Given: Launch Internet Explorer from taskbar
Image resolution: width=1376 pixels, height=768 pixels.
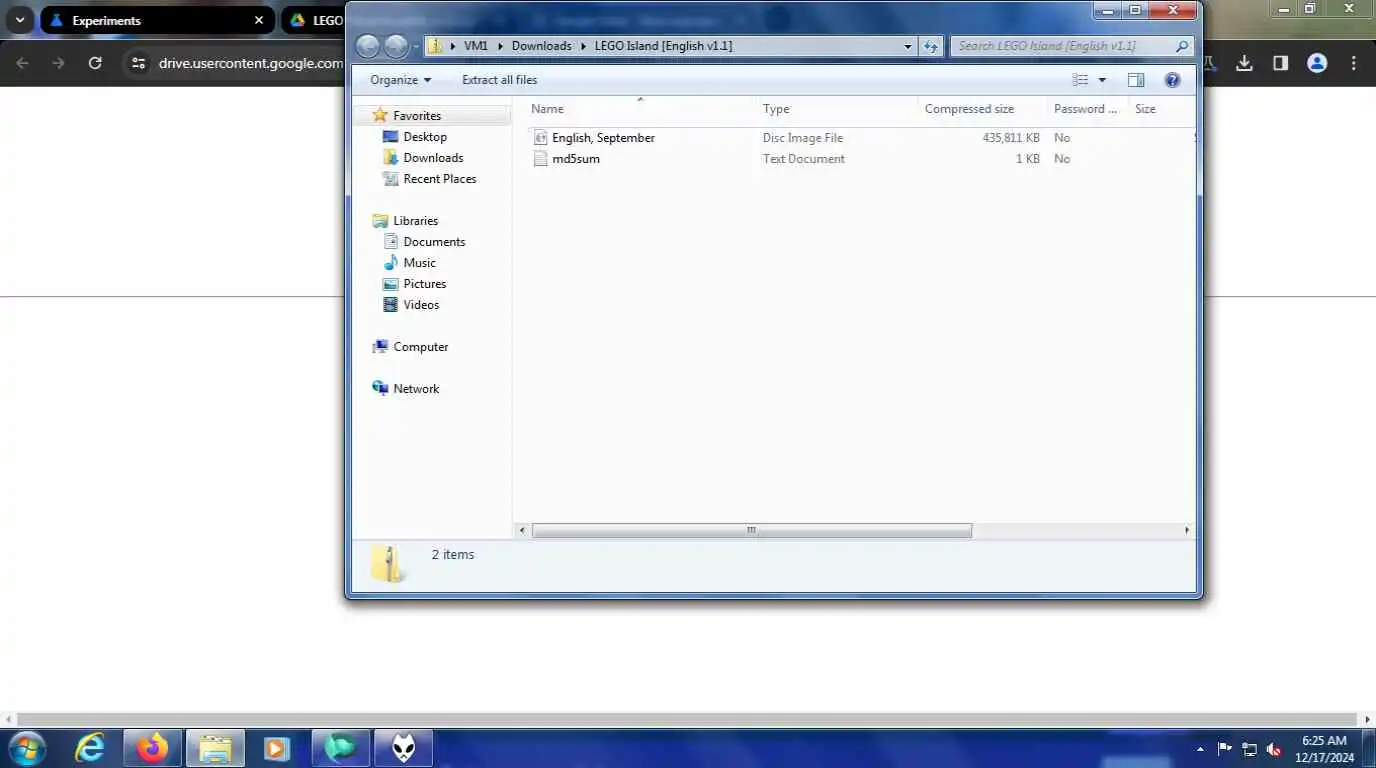Looking at the screenshot, I should (x=90, y=748).
